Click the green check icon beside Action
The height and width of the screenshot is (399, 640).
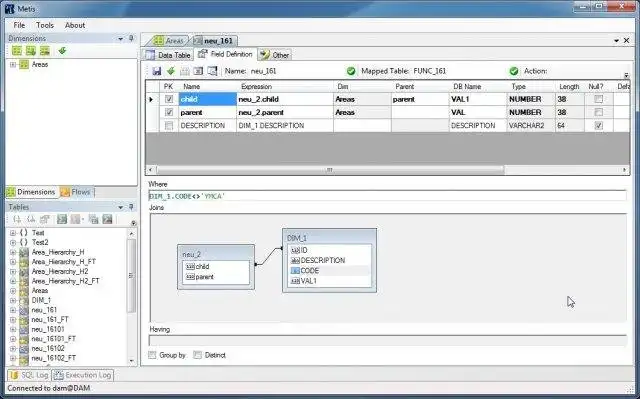[514, 71]
